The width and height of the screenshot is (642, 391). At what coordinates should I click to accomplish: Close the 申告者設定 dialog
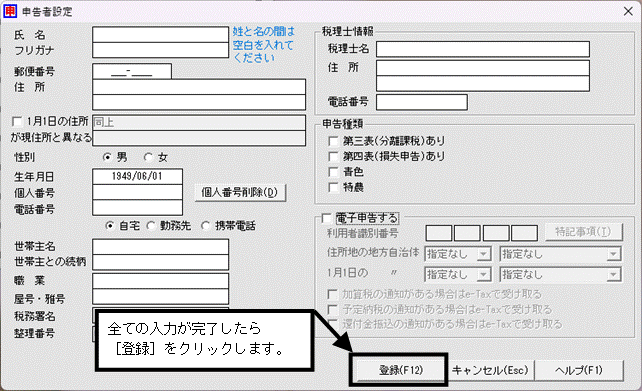coord(628,11)
